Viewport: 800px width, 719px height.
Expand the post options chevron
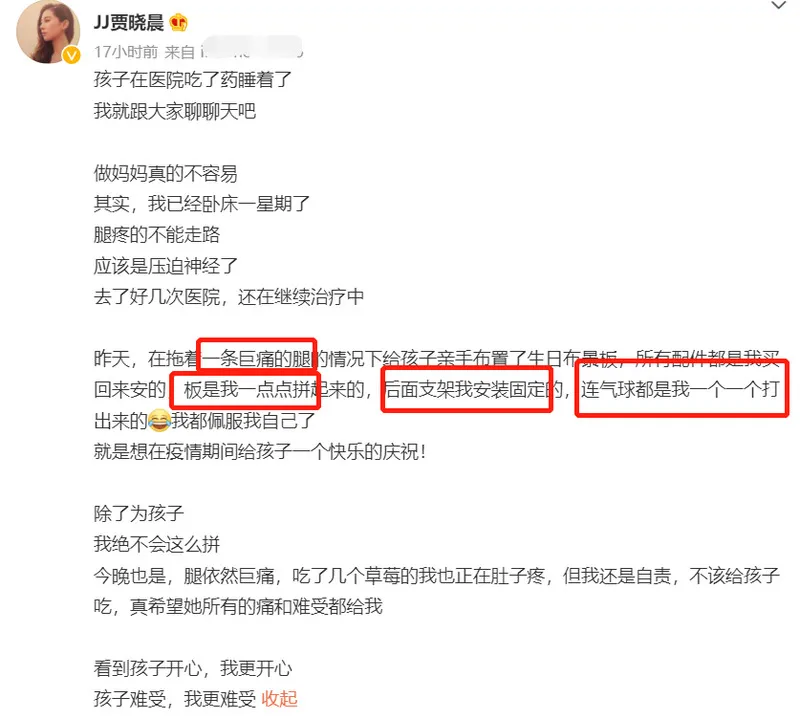click(778, 6)
